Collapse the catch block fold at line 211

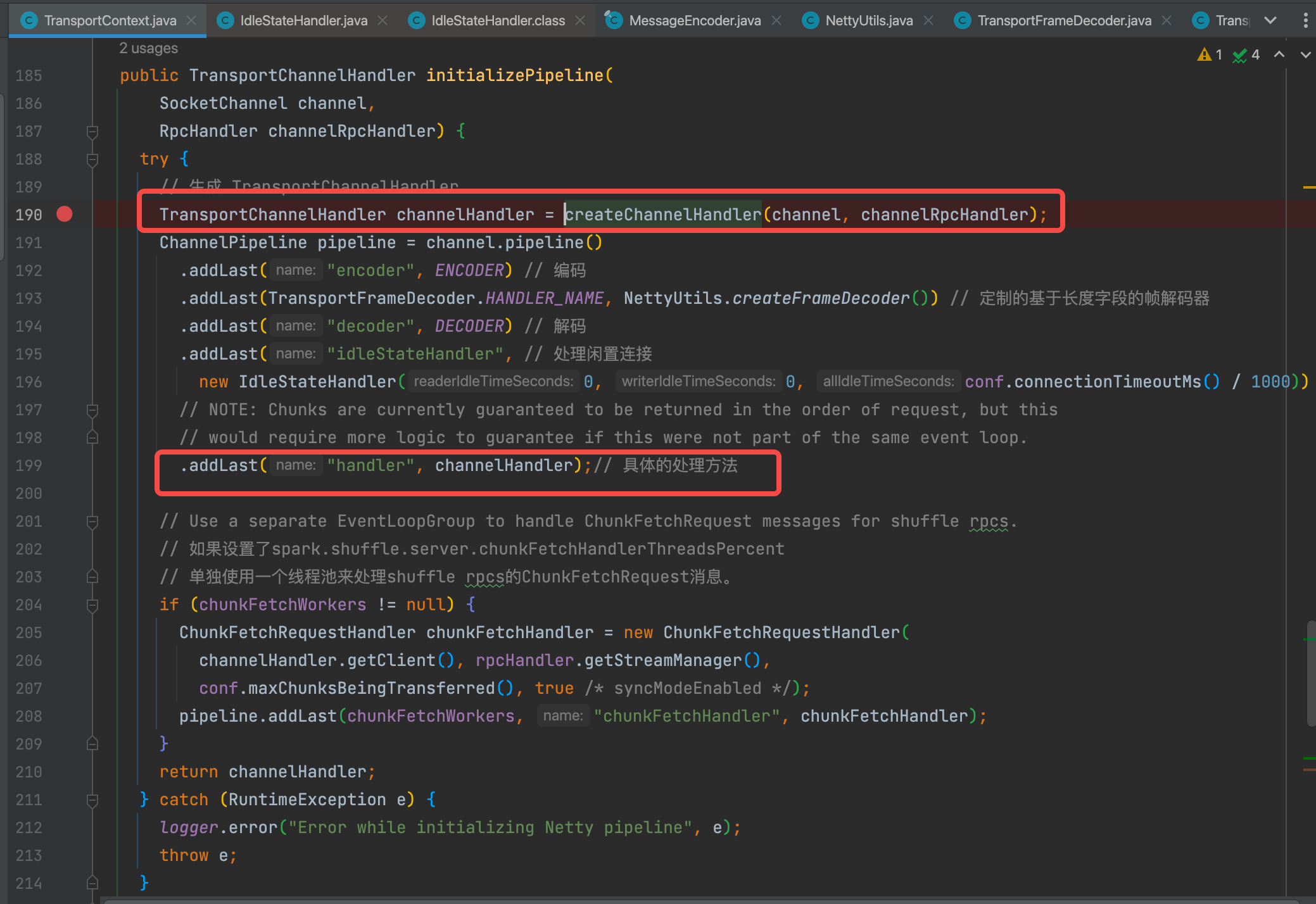point(92,800)
